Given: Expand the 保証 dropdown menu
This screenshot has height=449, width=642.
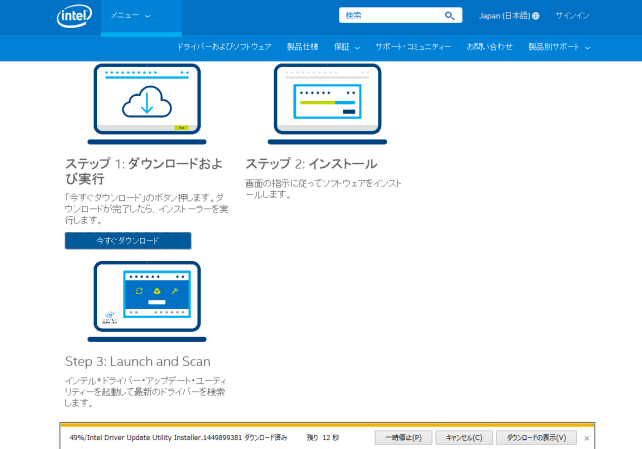Looking at the screenshot, I should (347, 47).
